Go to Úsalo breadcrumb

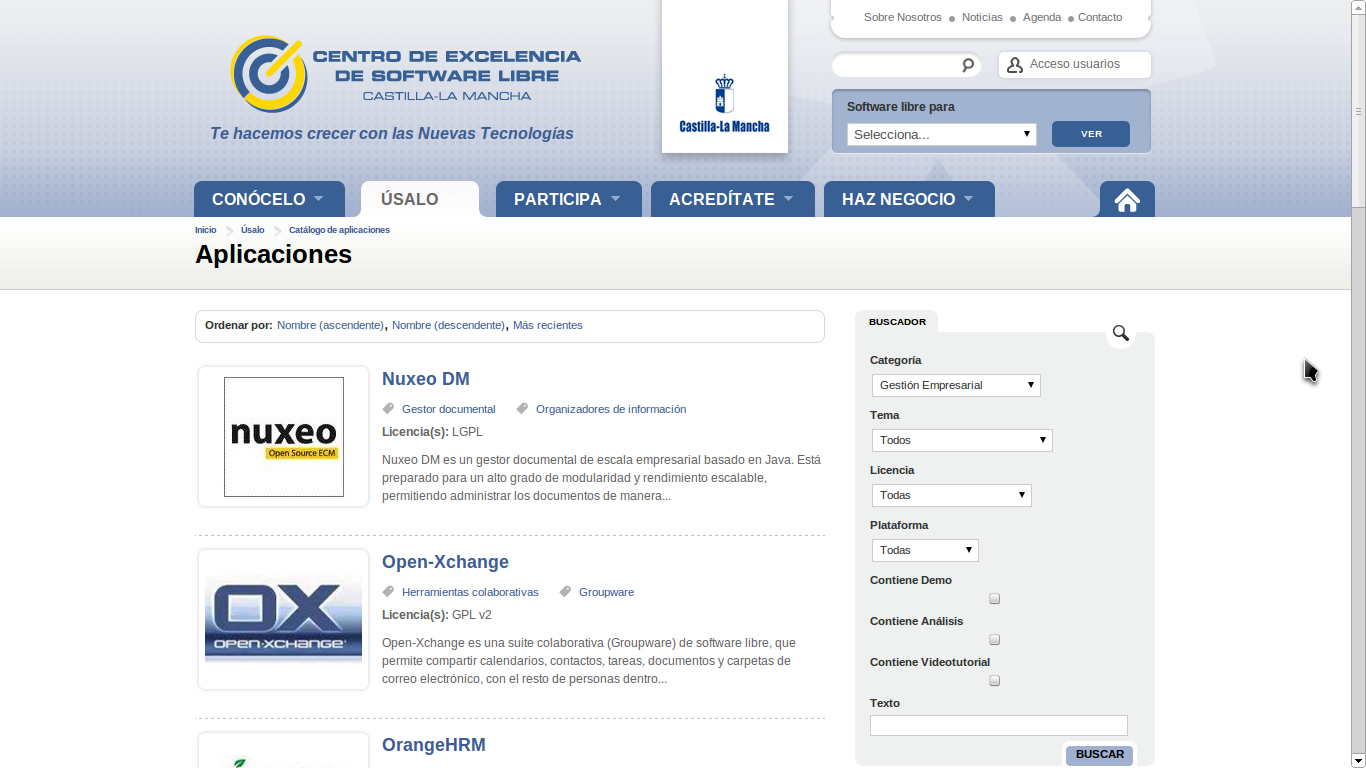tap(253, 230)
